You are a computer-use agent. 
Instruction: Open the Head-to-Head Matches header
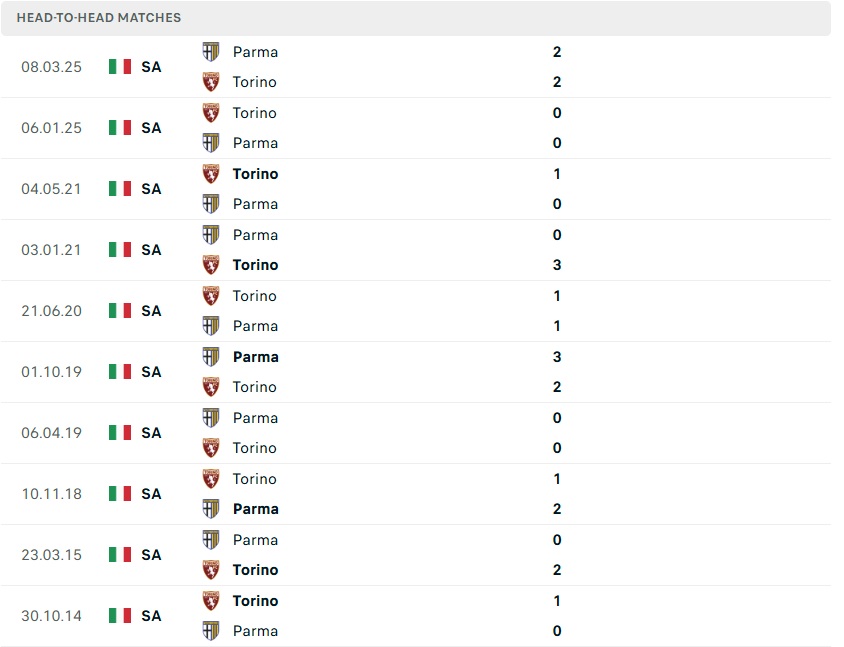click(x=99, y=18)
